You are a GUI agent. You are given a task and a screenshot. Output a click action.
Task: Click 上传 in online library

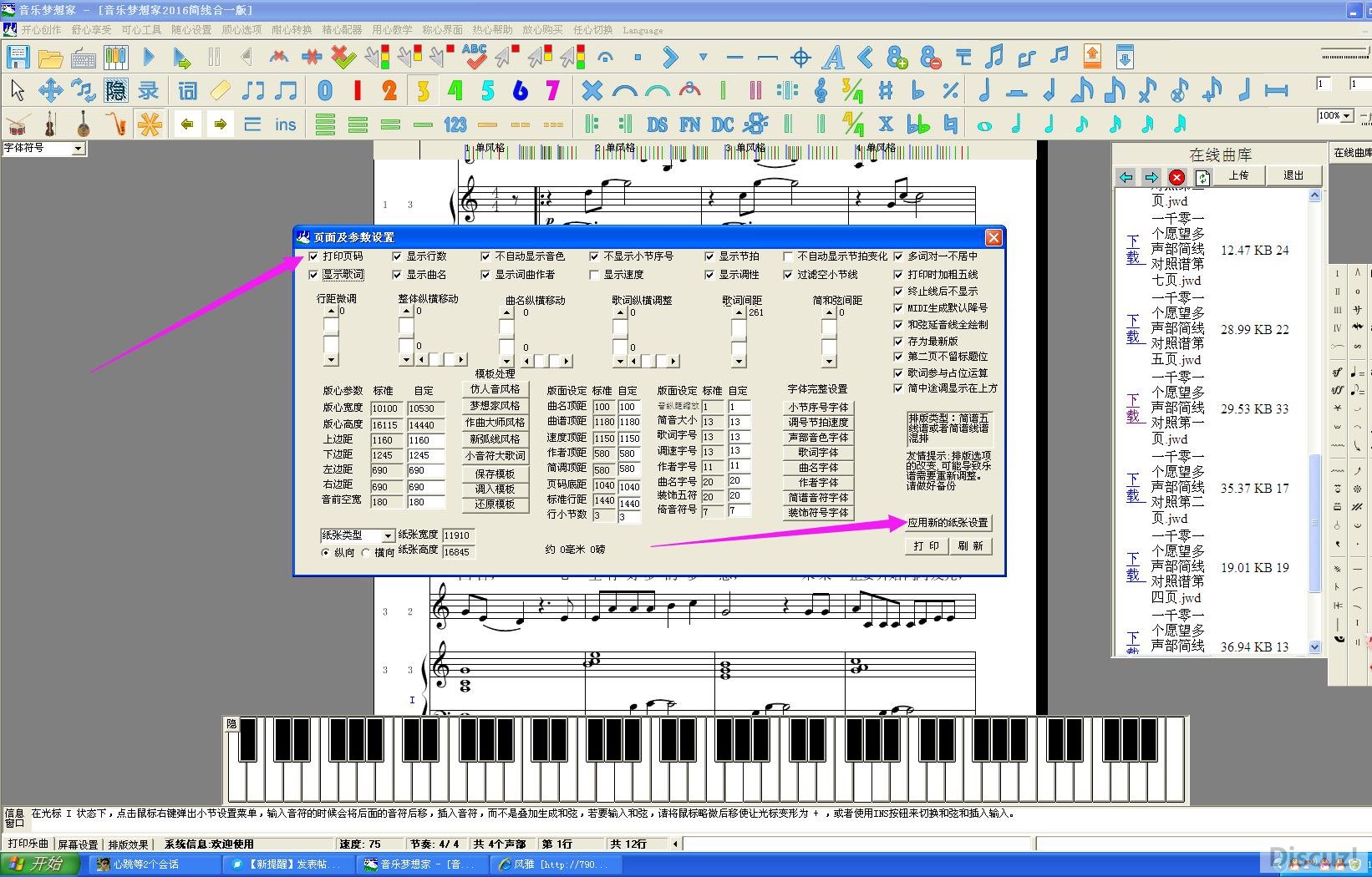[x=1238, y=176]
